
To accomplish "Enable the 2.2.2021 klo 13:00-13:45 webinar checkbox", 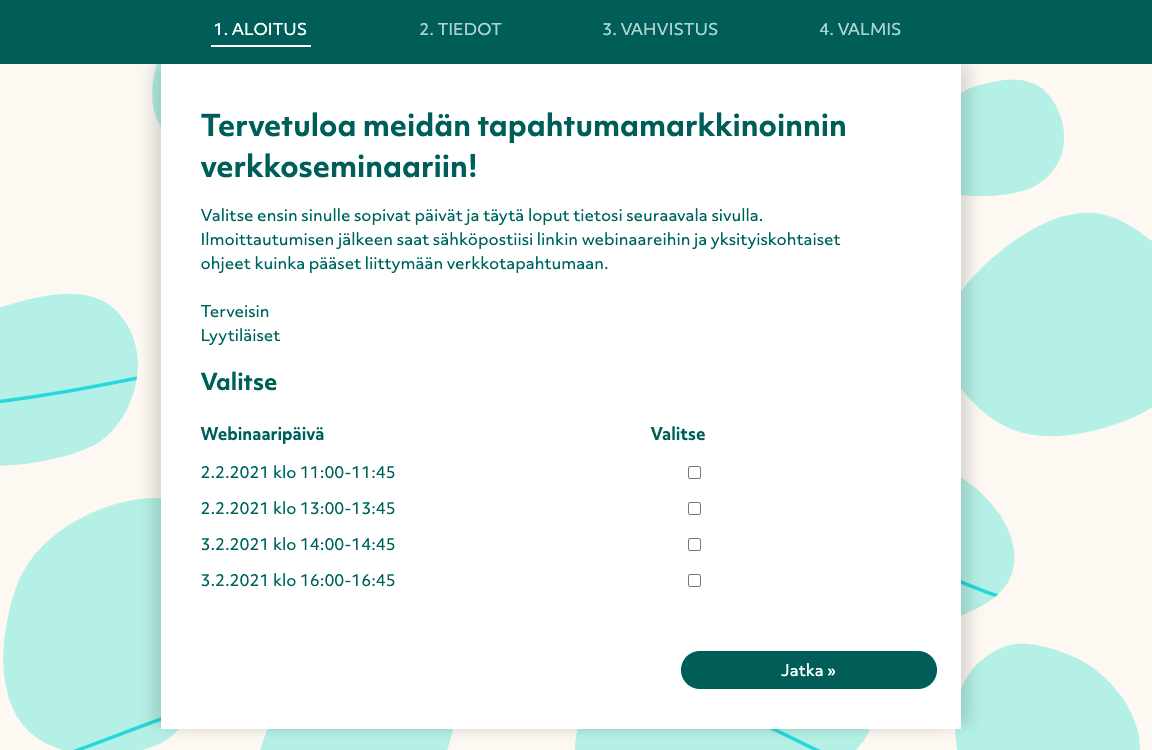I will coord(694,509).
